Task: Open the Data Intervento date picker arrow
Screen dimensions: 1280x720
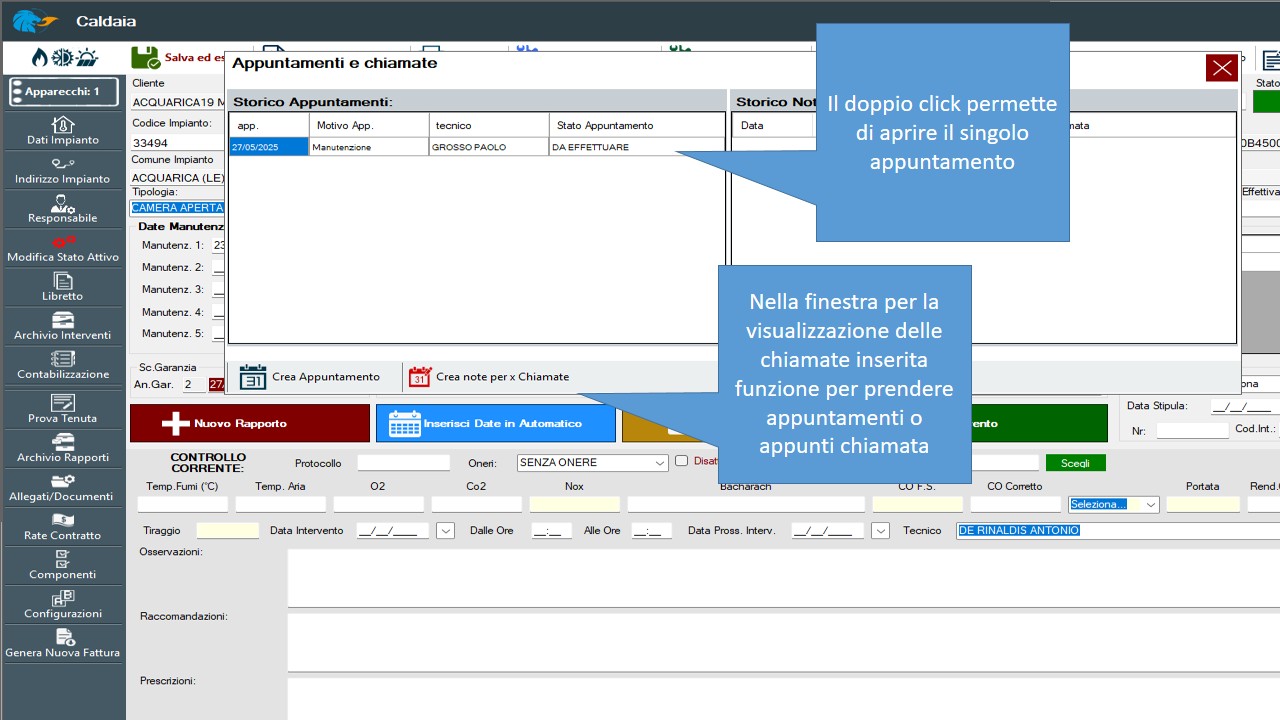Action: pos(446,531)
